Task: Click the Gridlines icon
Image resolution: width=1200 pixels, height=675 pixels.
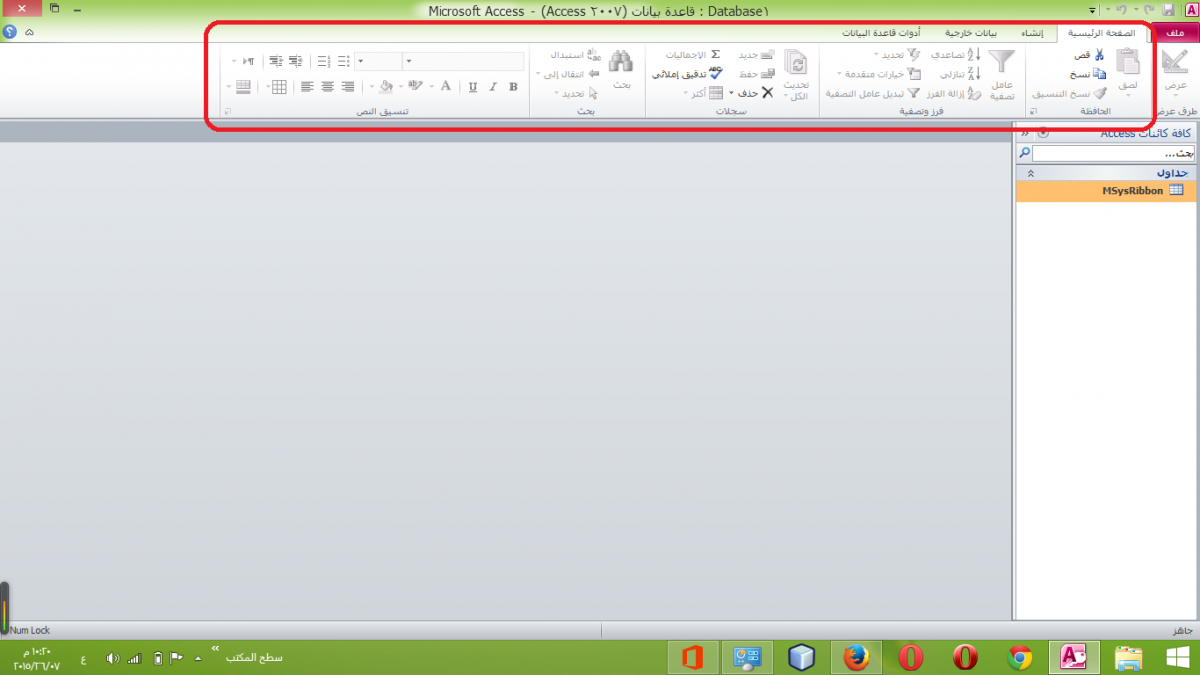Action: coord(279,87)
